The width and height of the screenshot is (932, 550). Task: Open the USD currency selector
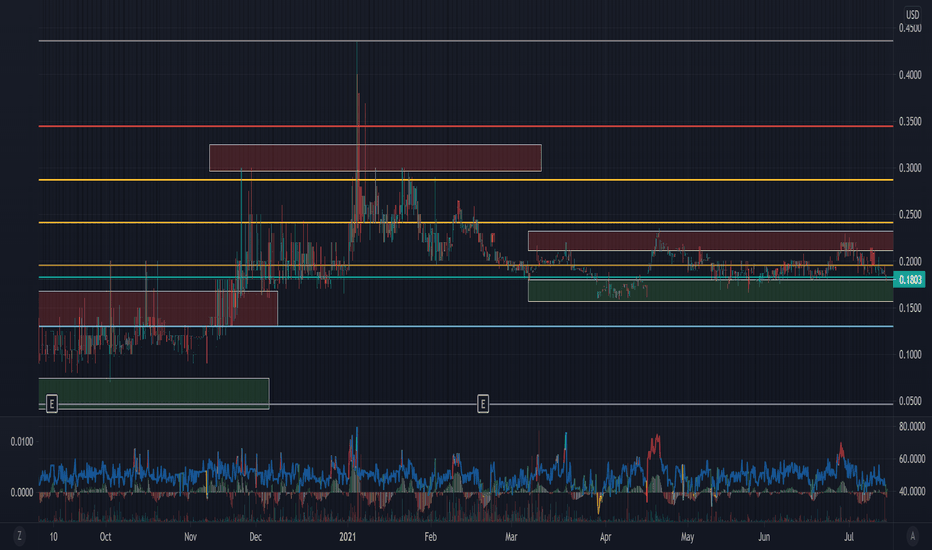pyautogui.click(x=912, y=15)
